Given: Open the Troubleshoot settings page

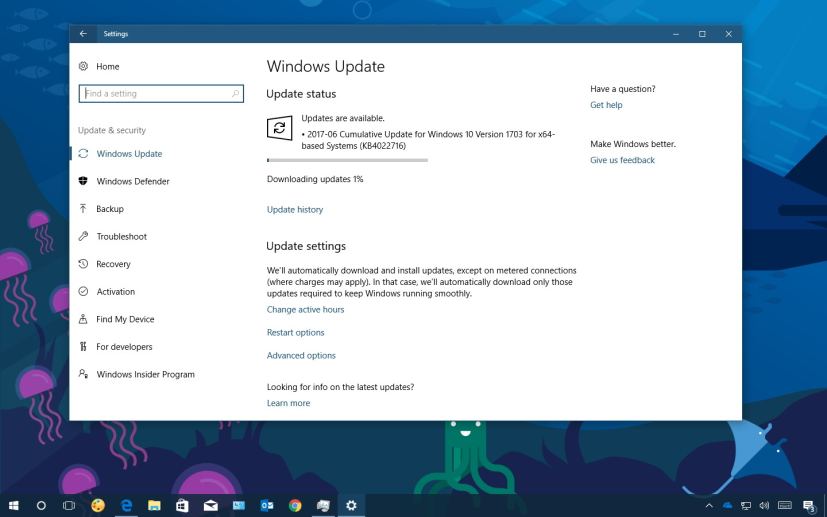Looking at the screenshot, I should [121, 236].
